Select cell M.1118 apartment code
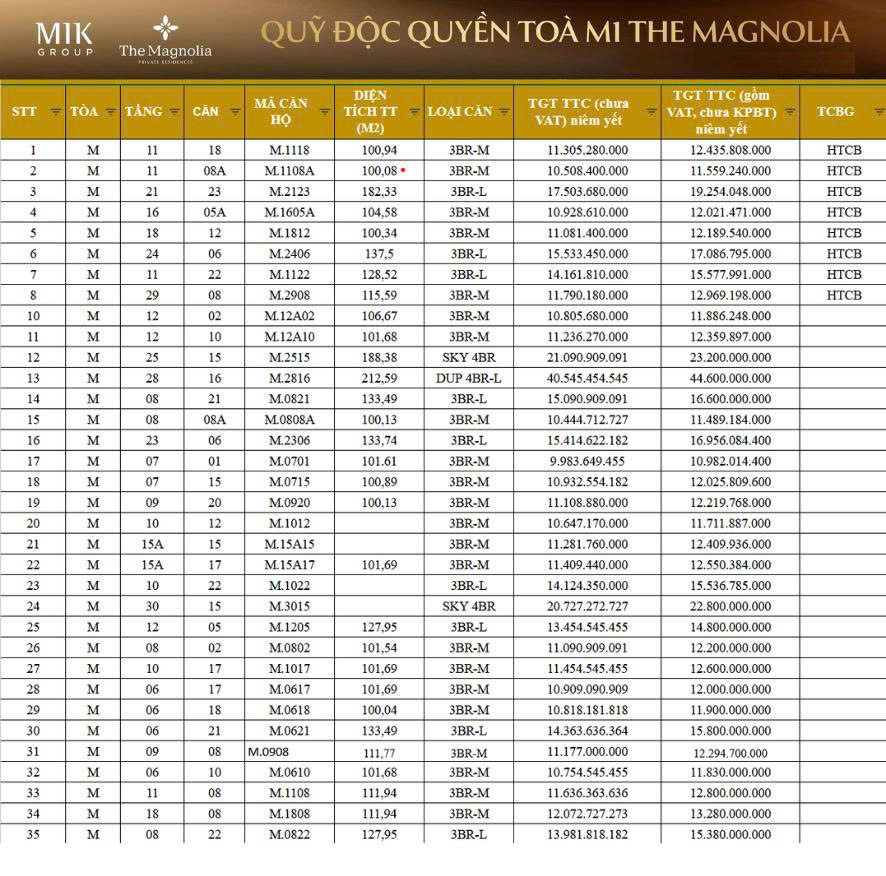The height and width of the screenshot is (876, 886). 289,150
